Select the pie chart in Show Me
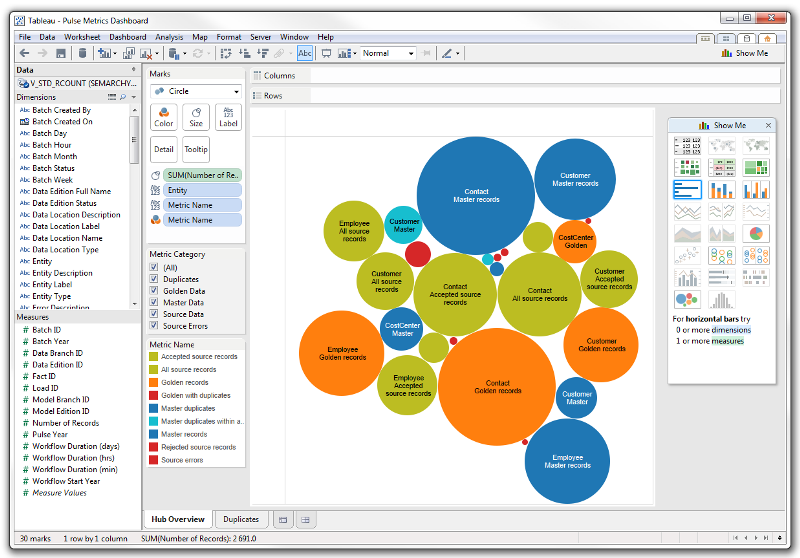The height and width of the screenshot is (558, 800). pyautogui.click(x=756, y=234)
